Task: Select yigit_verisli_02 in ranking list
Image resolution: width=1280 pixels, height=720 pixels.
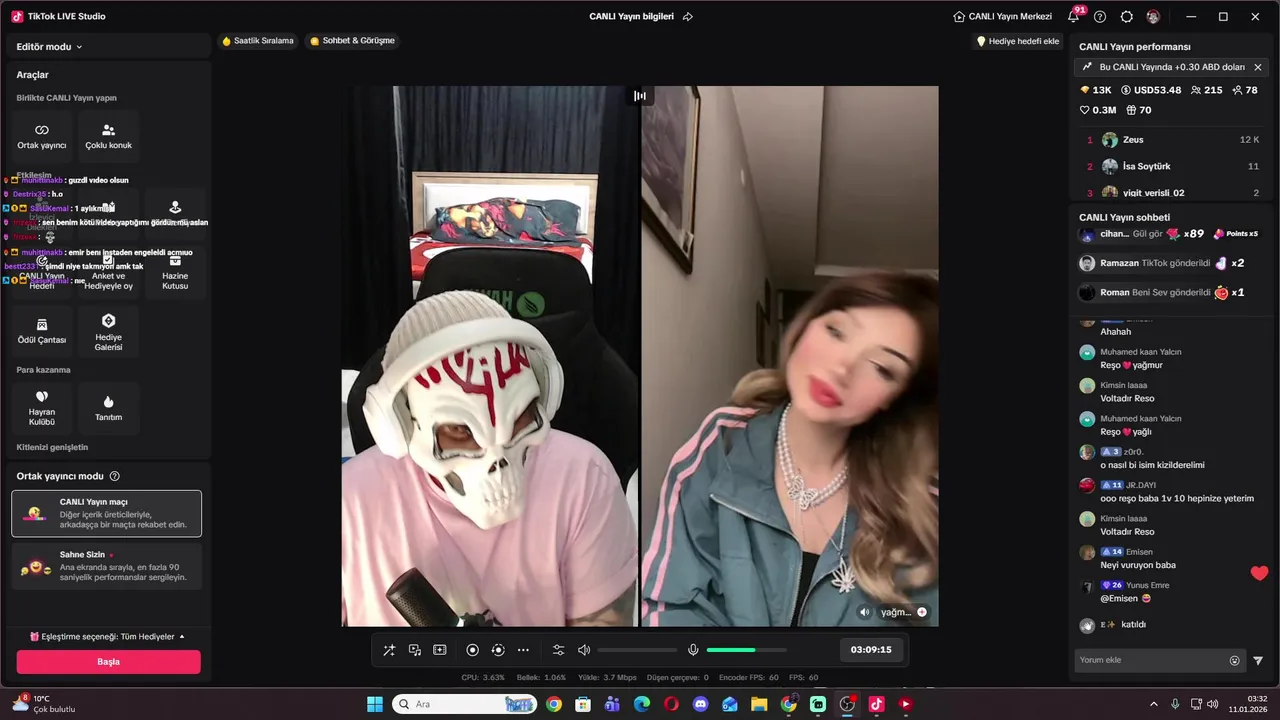Action: (x=1172, y=192)
